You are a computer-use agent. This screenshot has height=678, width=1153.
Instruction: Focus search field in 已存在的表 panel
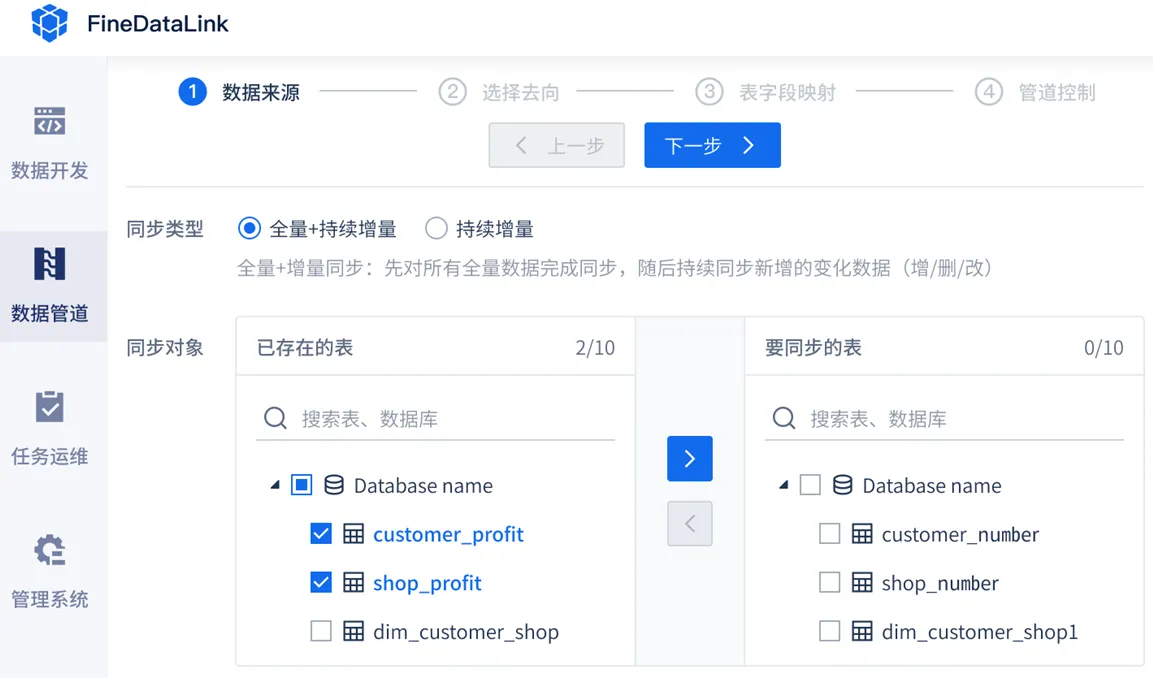[x=435, y=419]
